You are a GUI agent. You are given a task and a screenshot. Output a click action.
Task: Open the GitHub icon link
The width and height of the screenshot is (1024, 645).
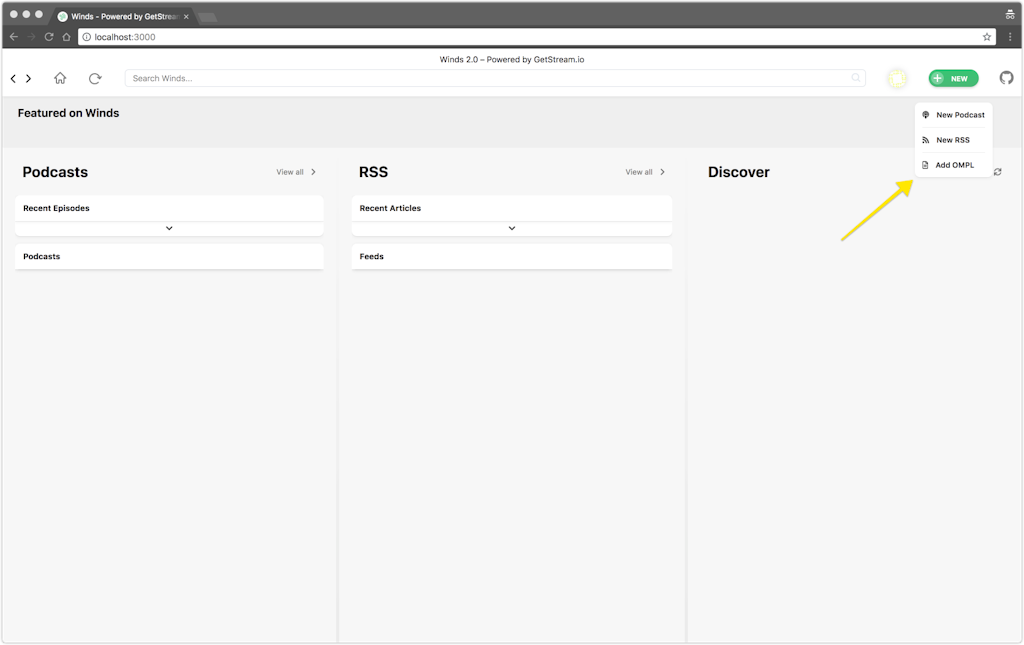[1006, 78]
